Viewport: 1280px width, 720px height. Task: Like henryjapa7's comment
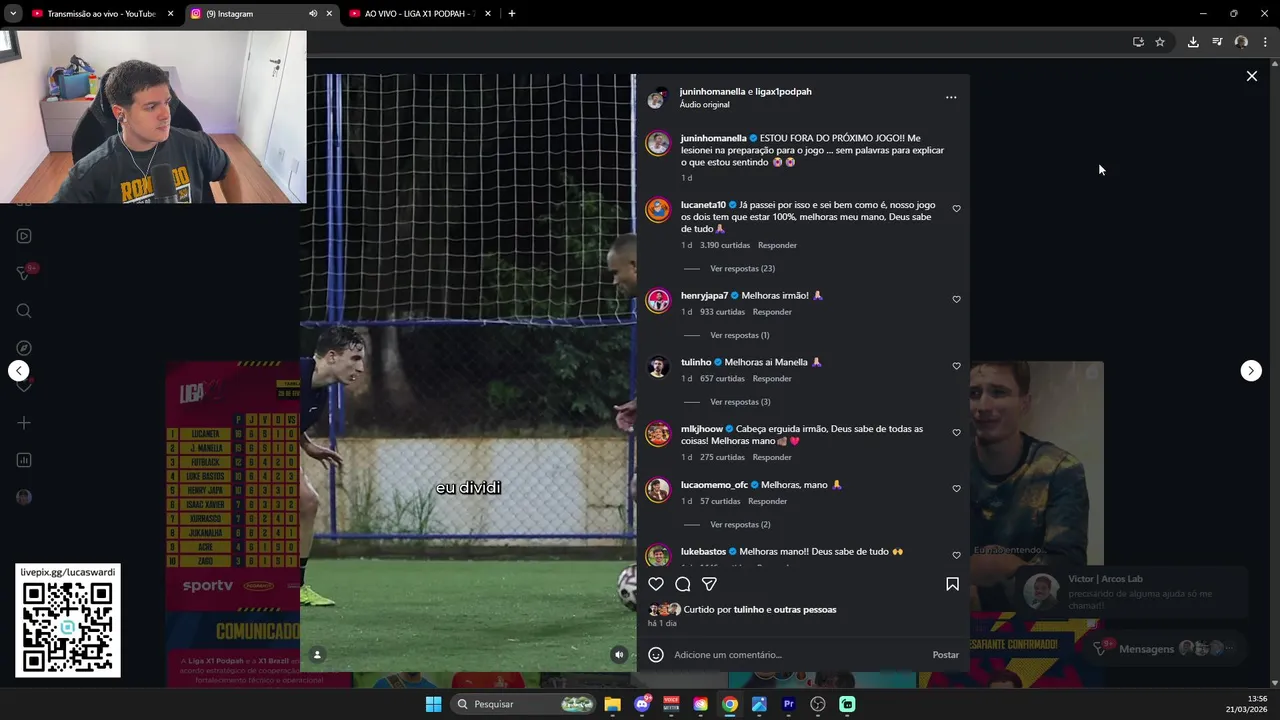pyautogui.click(x=956, y=299)
